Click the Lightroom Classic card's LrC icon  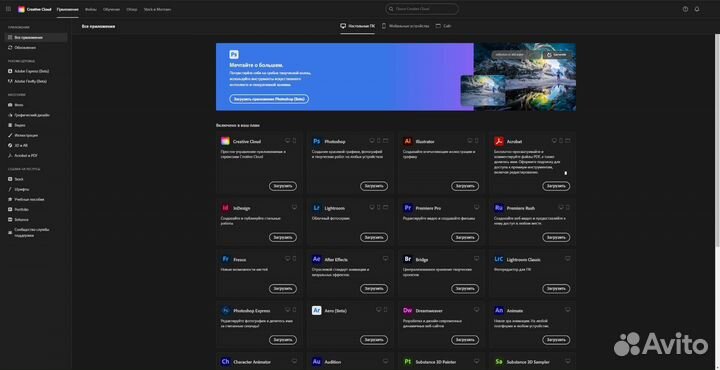point(499,259)
